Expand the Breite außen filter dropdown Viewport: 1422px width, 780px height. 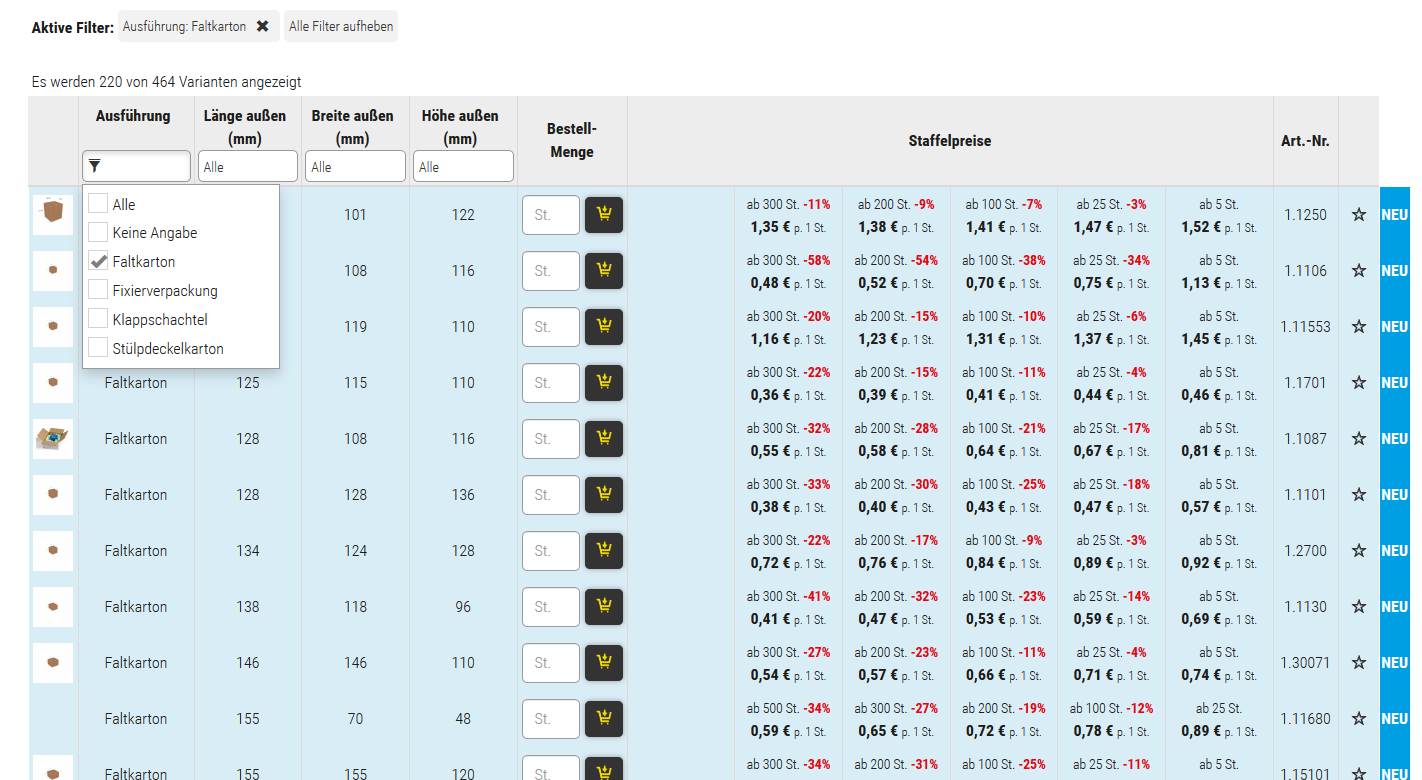[x=355, y=167]
